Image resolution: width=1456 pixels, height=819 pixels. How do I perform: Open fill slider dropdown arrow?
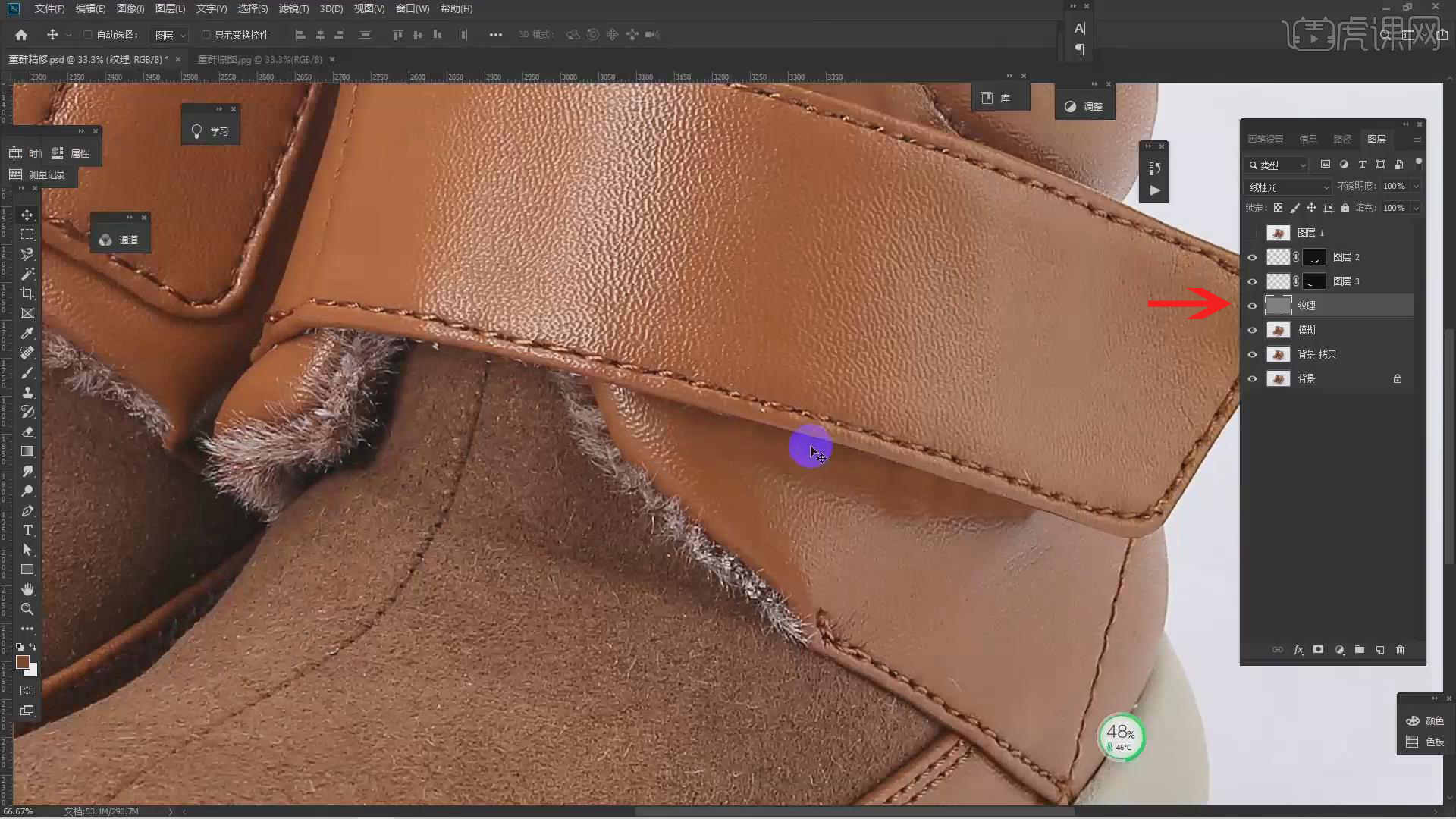point(1415,208)
